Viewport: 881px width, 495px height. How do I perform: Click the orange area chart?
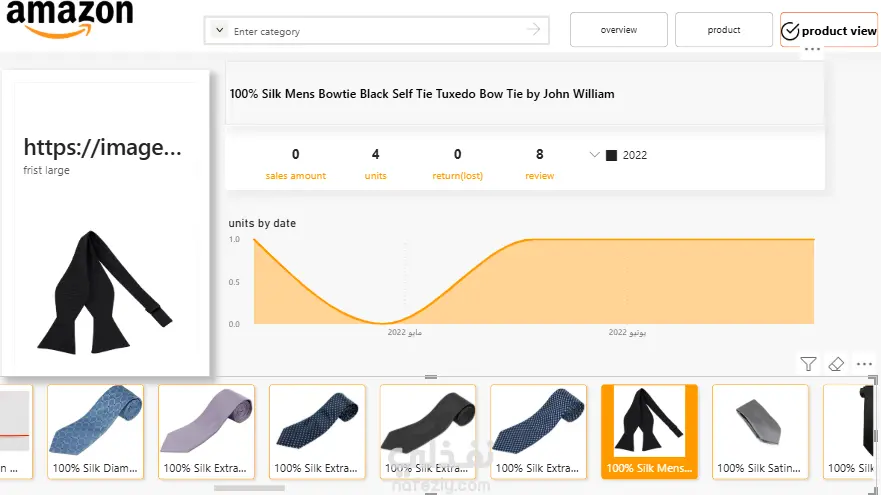pos(534,281)
